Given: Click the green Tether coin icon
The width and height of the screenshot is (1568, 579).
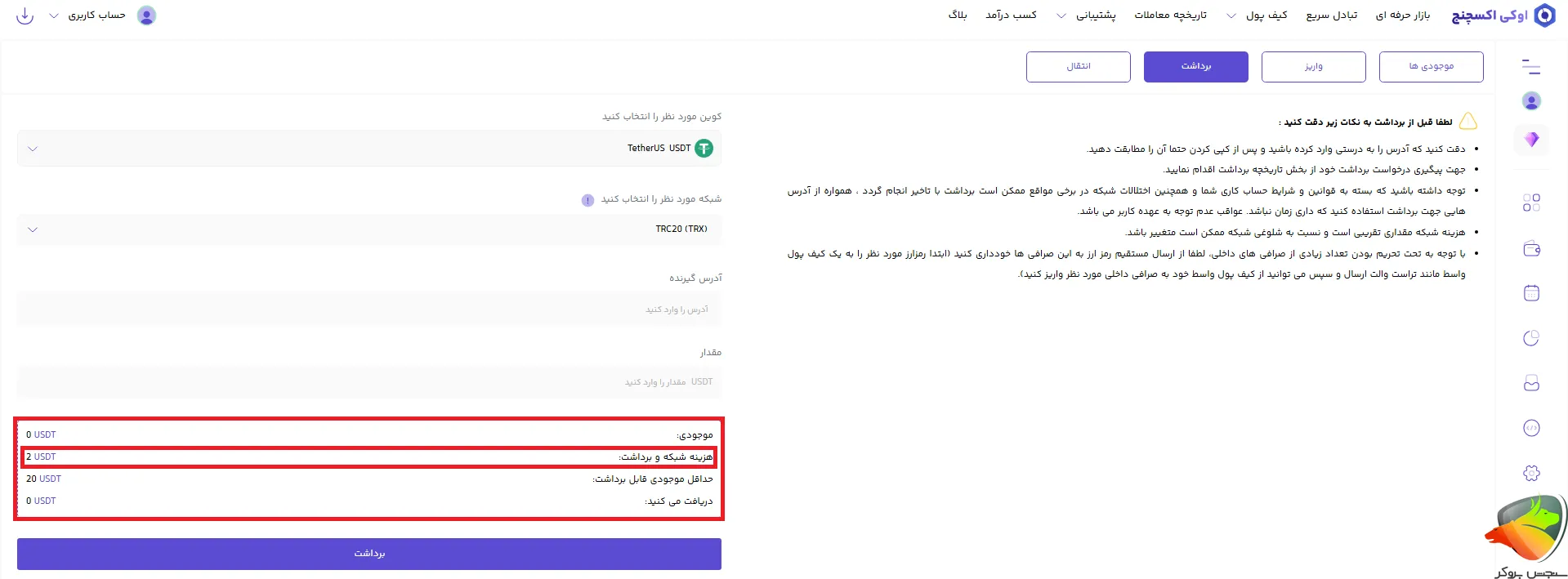Looking at the screenshot, I should tap(704, 148).
